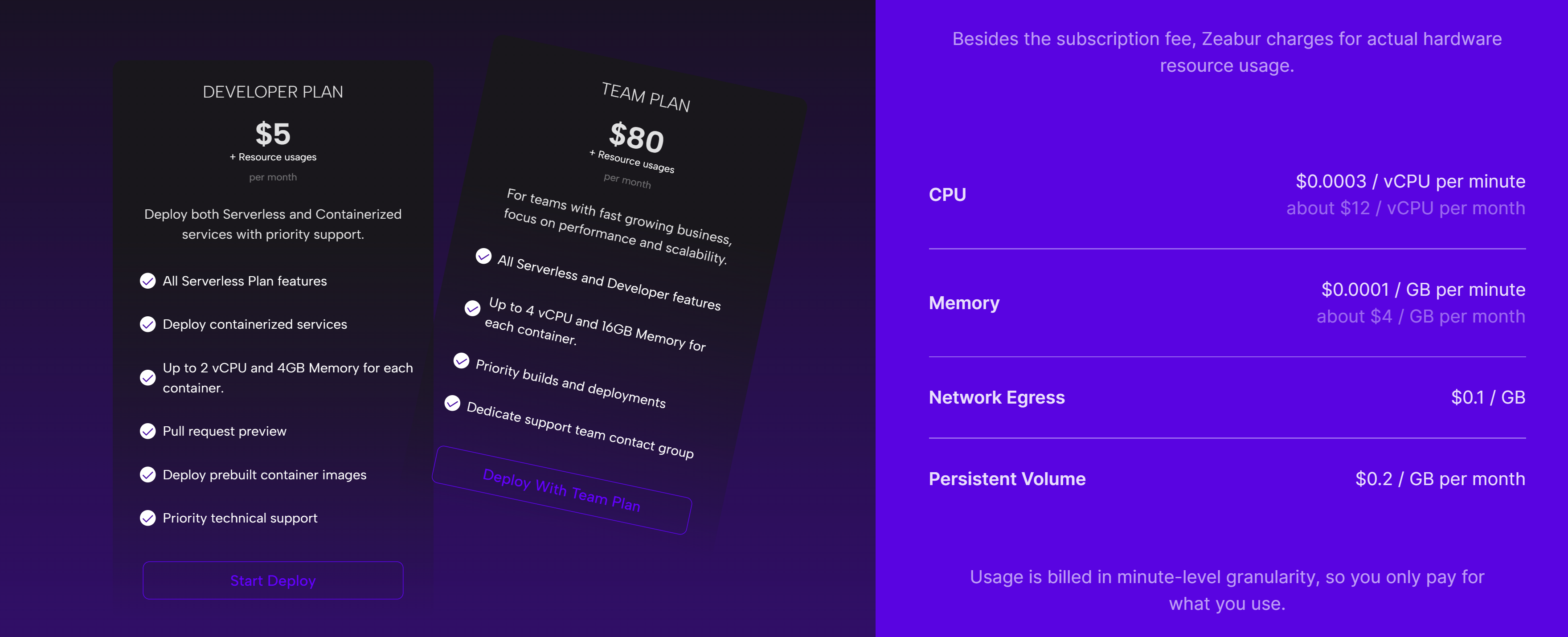Click the Start Deploy button
Image resolution: width=1568 pixels, height=637 pixels.
click(273, 580)
